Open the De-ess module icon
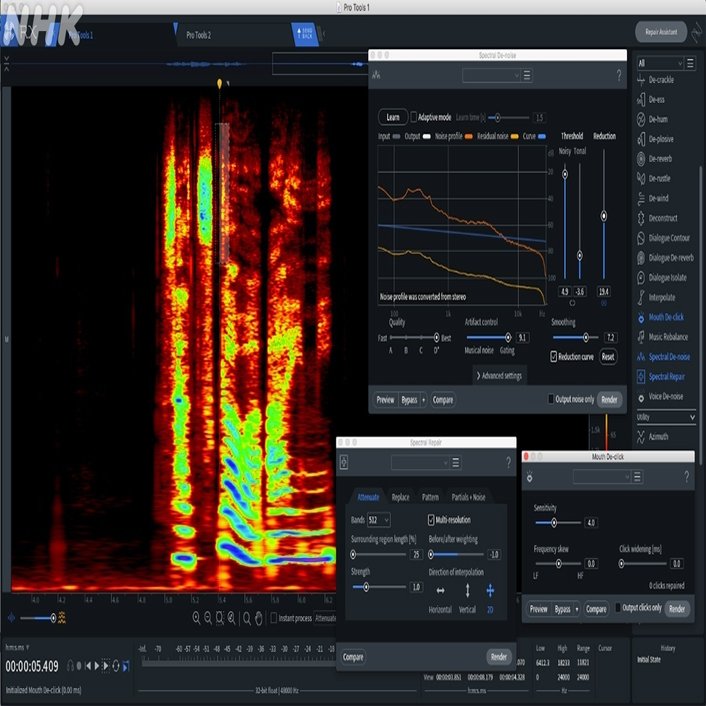706x706 pixels. pos(641,100)
